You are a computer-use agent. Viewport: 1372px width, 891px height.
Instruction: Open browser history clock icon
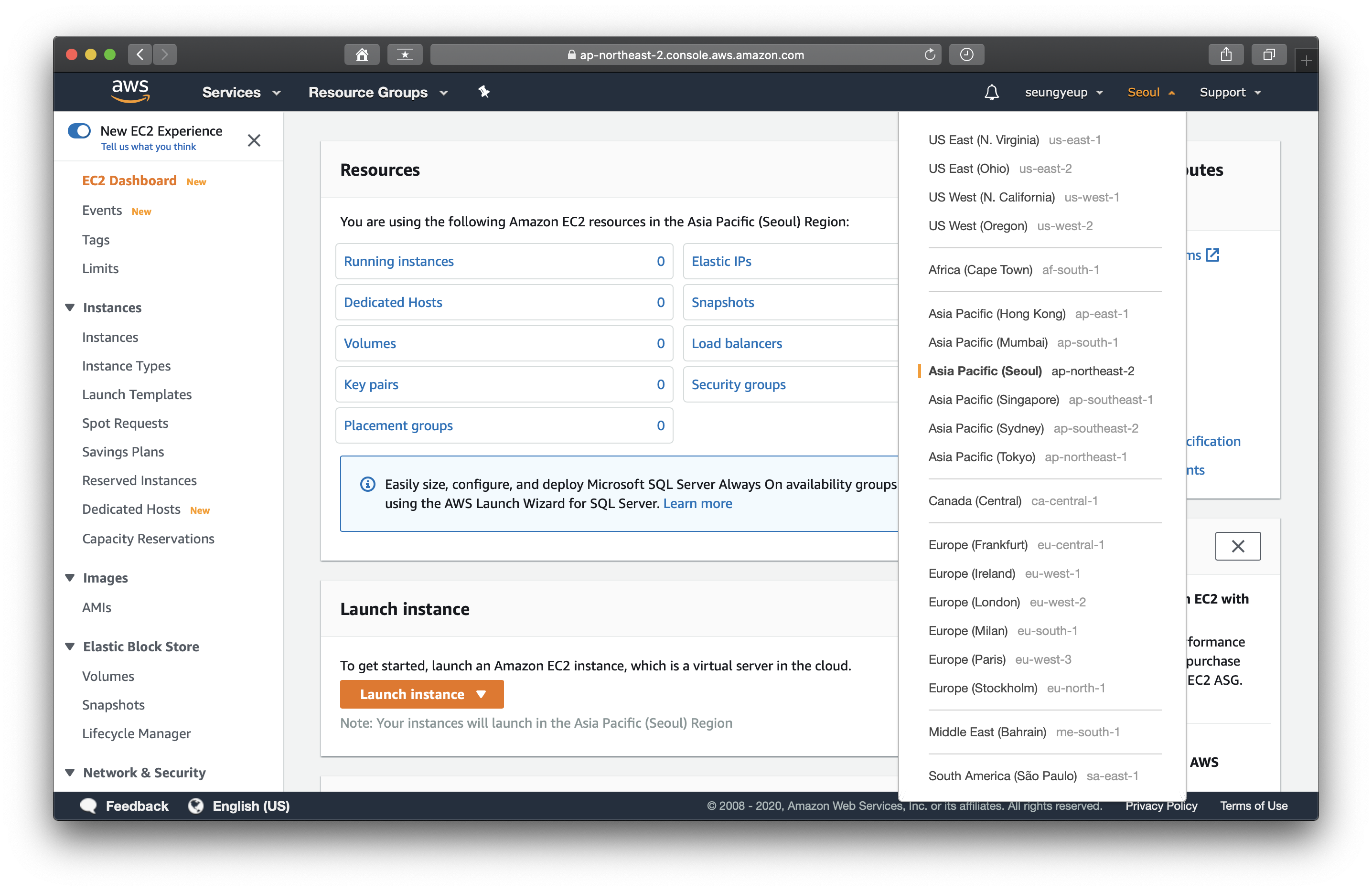pyautogui.click(x=966, y=55)
